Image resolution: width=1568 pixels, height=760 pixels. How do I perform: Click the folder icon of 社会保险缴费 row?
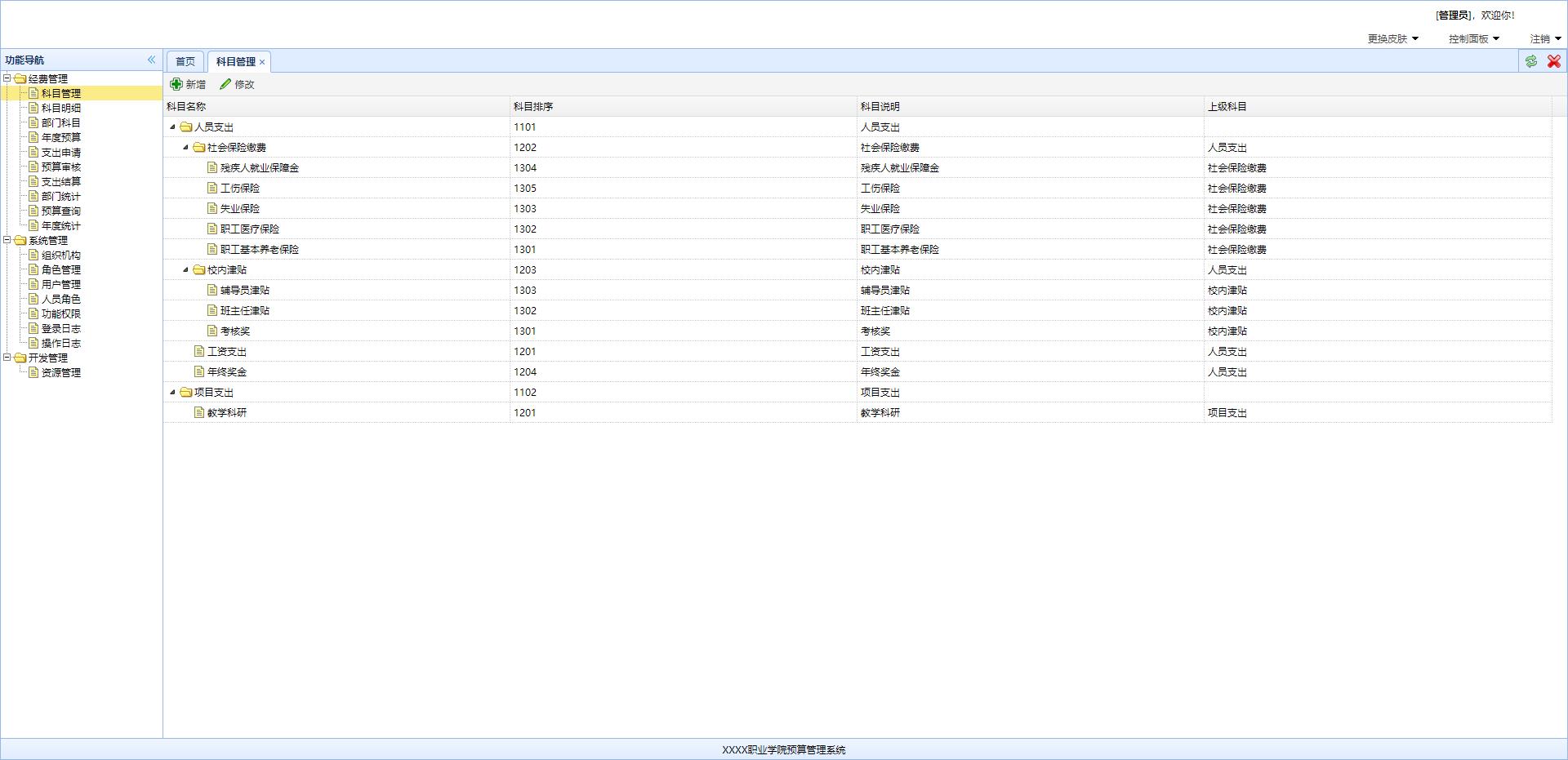click(199, 148)
